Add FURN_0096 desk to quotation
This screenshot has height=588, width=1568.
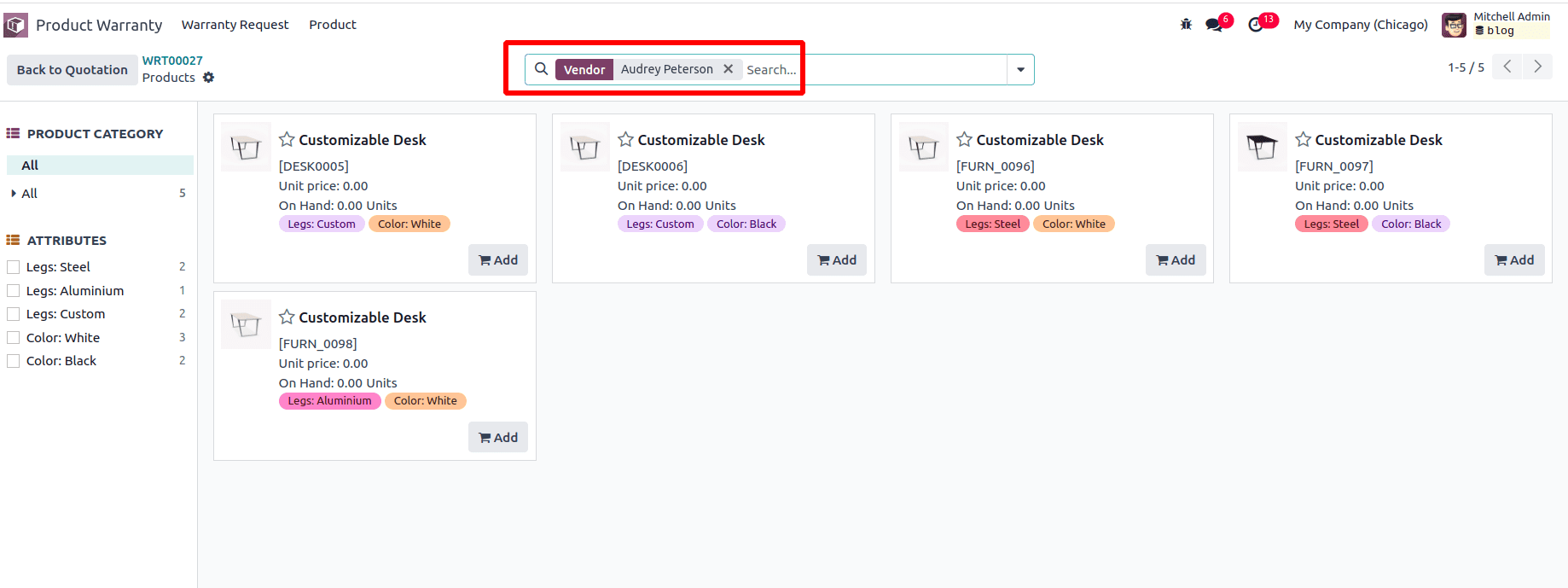(x=1176, y=260)
